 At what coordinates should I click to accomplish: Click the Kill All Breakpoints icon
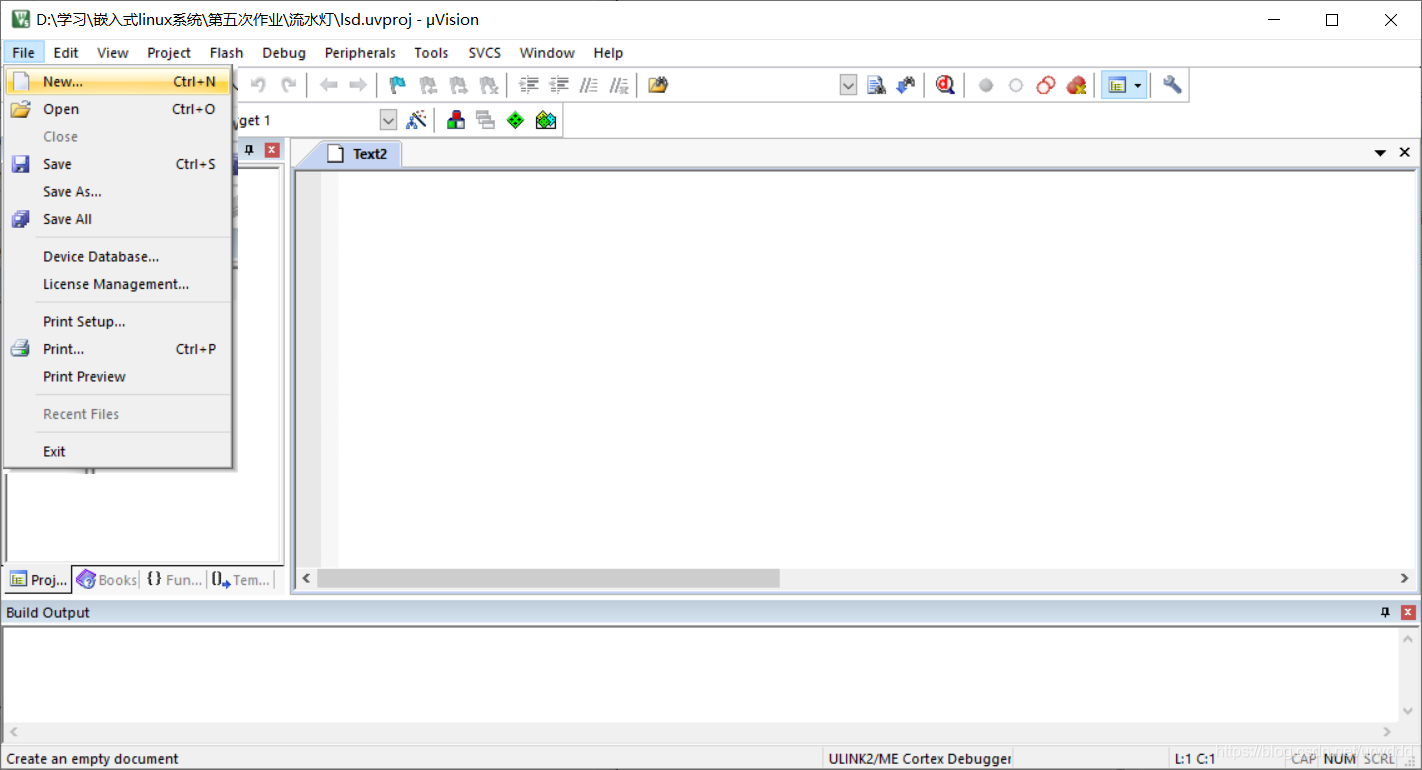pos(1076,85)
